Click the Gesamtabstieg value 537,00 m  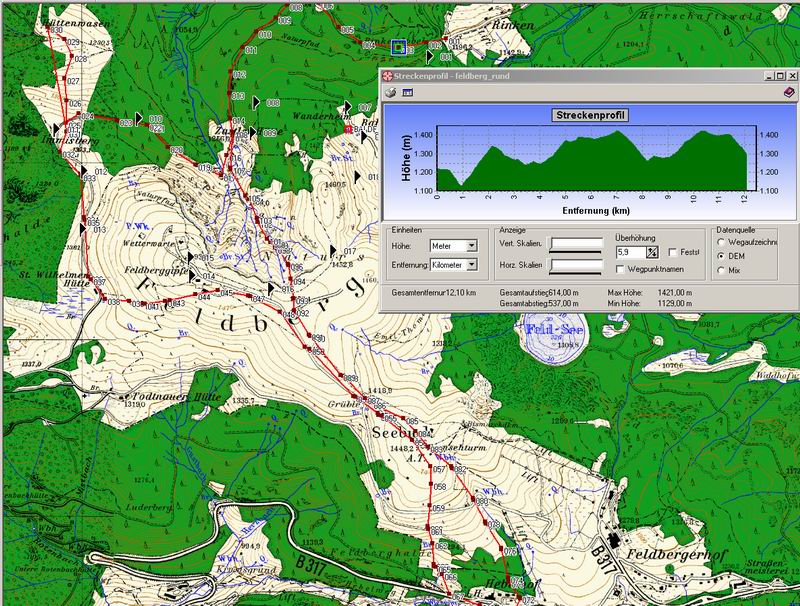564,304
